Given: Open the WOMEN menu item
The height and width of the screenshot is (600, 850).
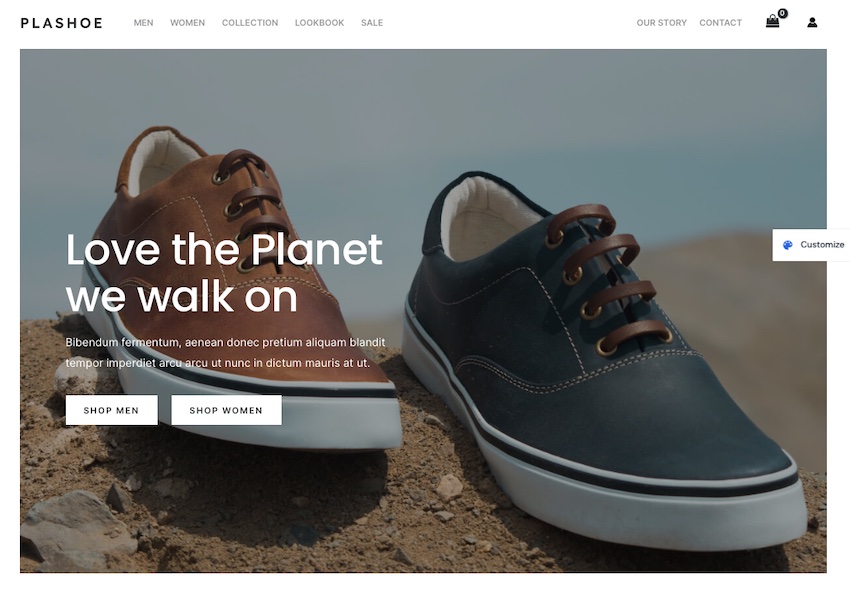Looking at the screenshot, I should coord(188,23).
